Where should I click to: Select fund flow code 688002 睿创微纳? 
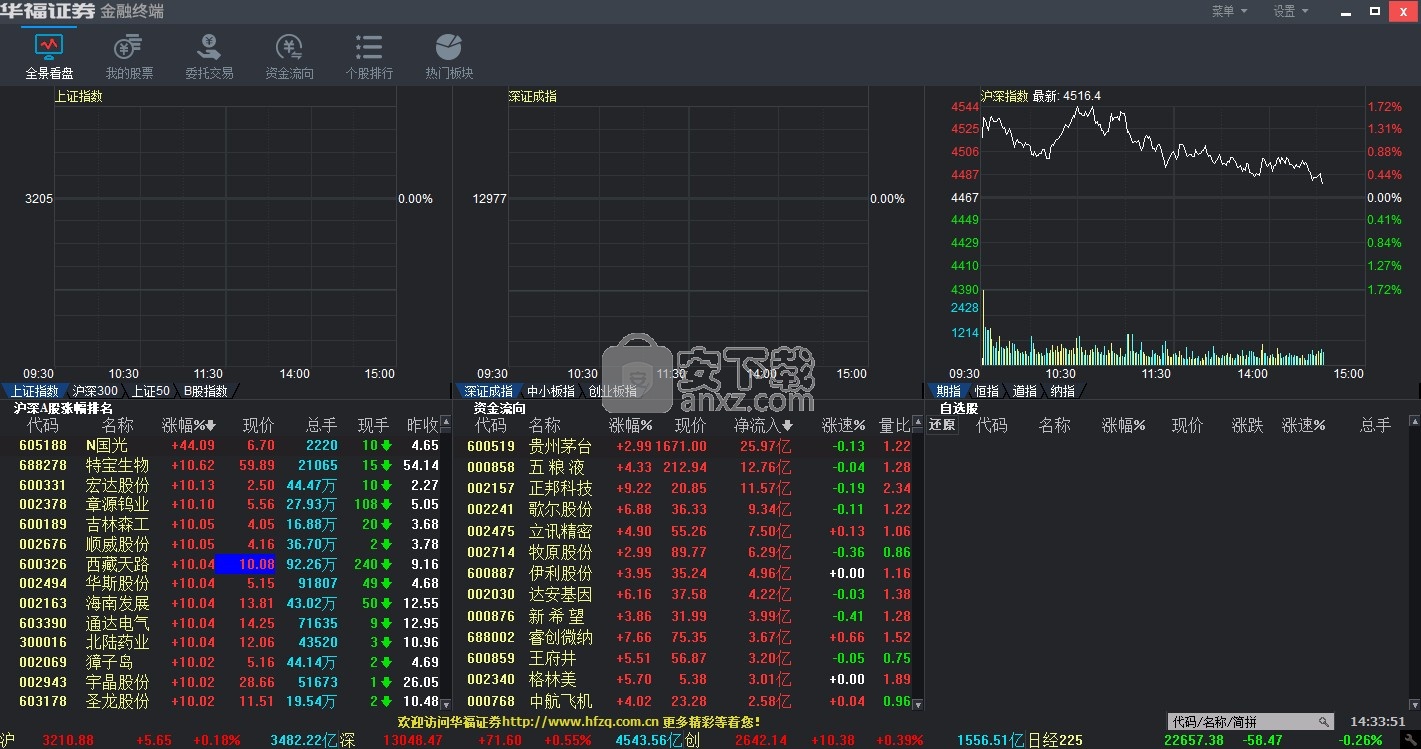491,638
